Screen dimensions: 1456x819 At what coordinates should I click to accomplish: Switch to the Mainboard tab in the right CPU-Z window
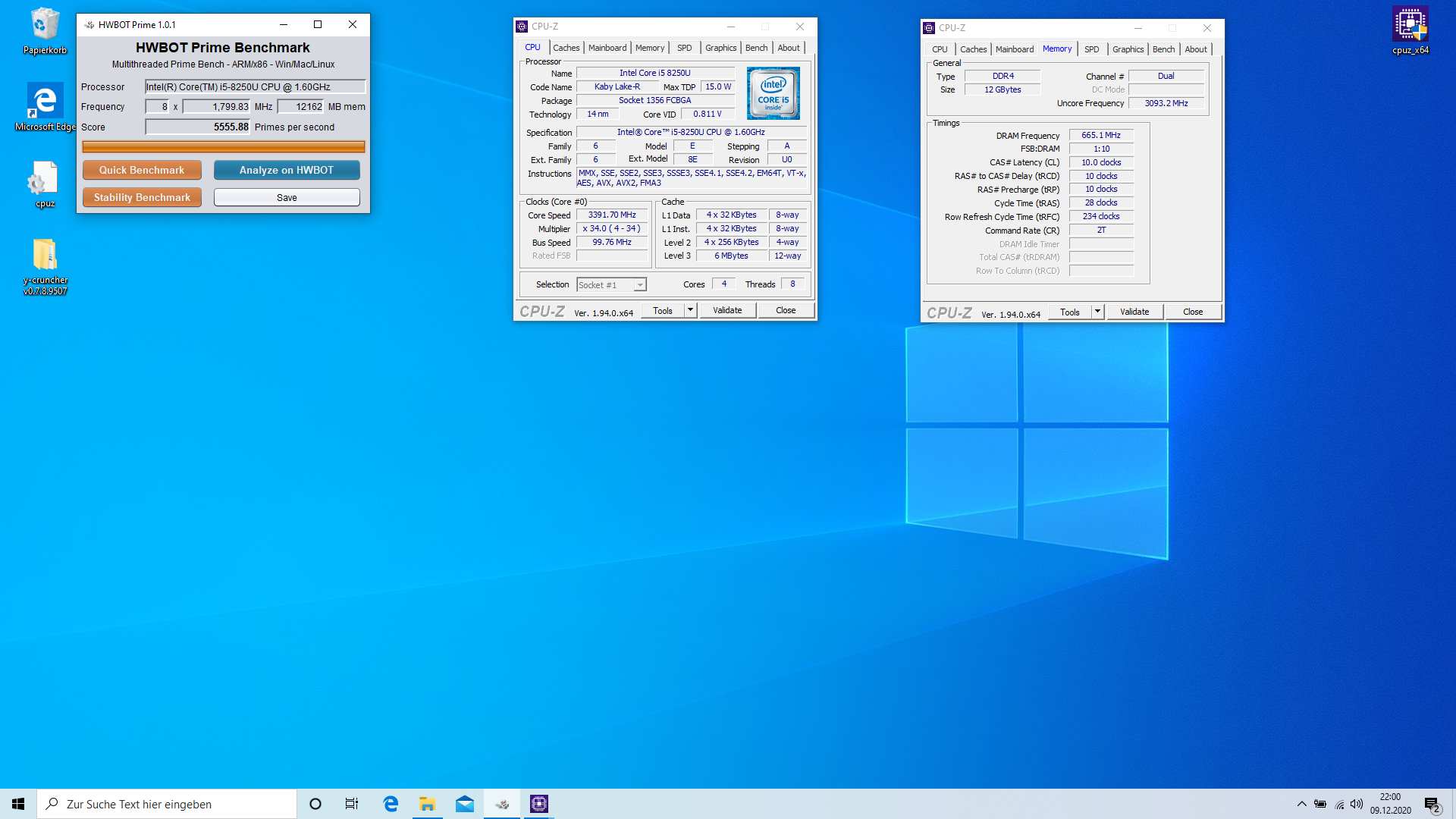[1015, 49]
